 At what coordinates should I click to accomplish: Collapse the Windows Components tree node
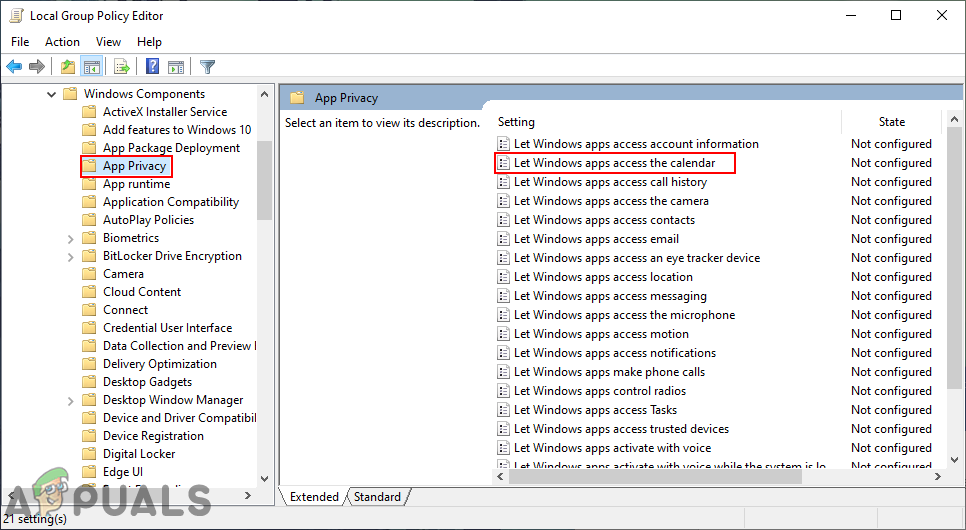(x=51, y=94)
